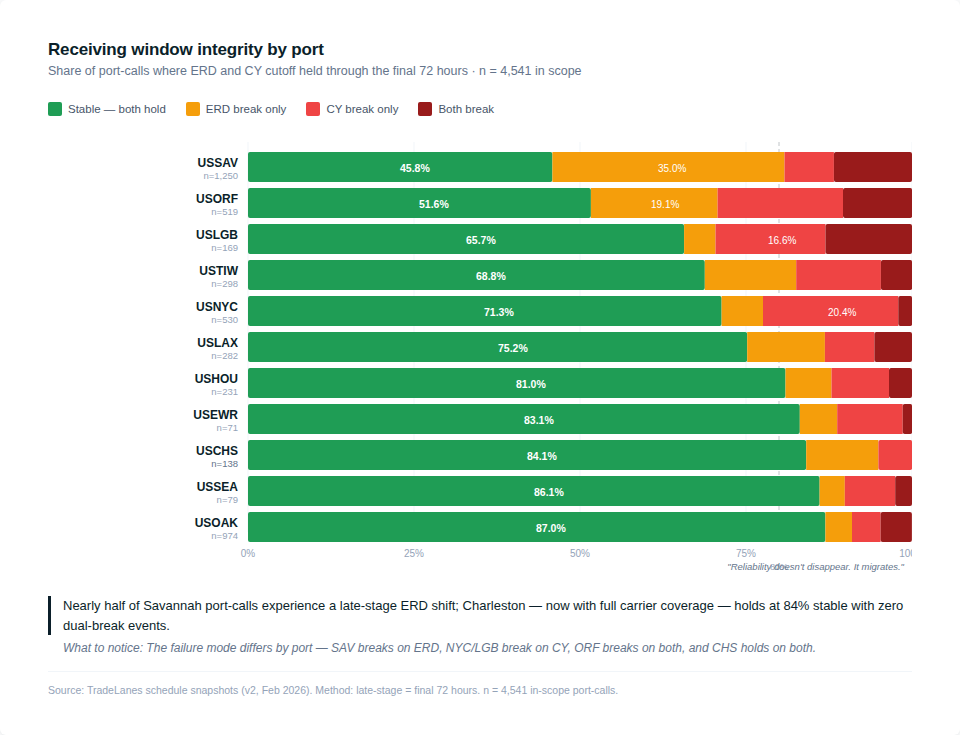
Task: Click the TradeLanes source footnote text
Action: pyautogui.click(x=333, y=690)
